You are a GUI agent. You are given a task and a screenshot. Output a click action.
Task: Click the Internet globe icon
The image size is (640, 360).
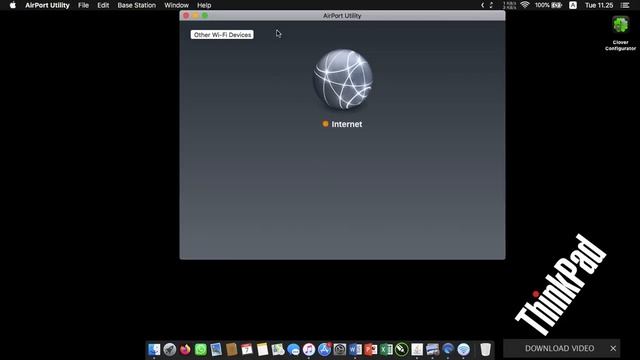point(342,80)
